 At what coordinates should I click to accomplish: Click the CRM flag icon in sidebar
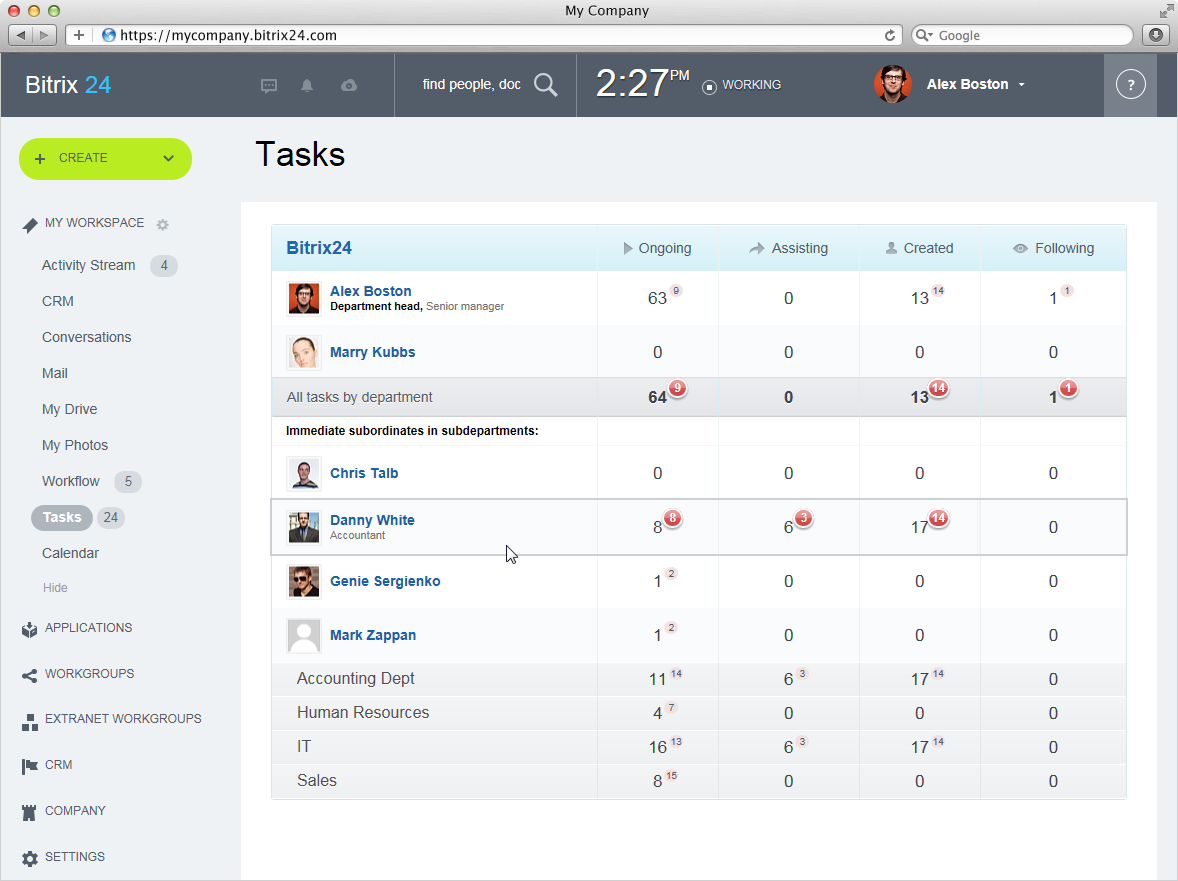pos(29,766)
